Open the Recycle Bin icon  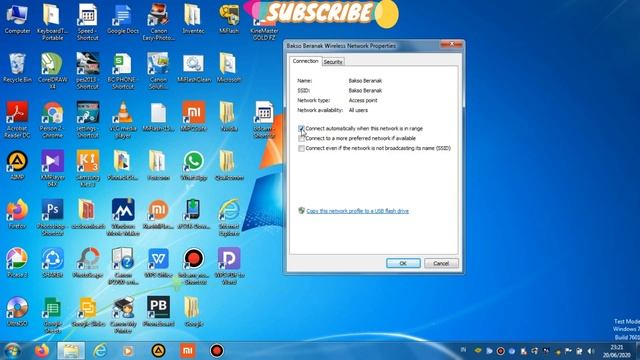coord(17,68)
